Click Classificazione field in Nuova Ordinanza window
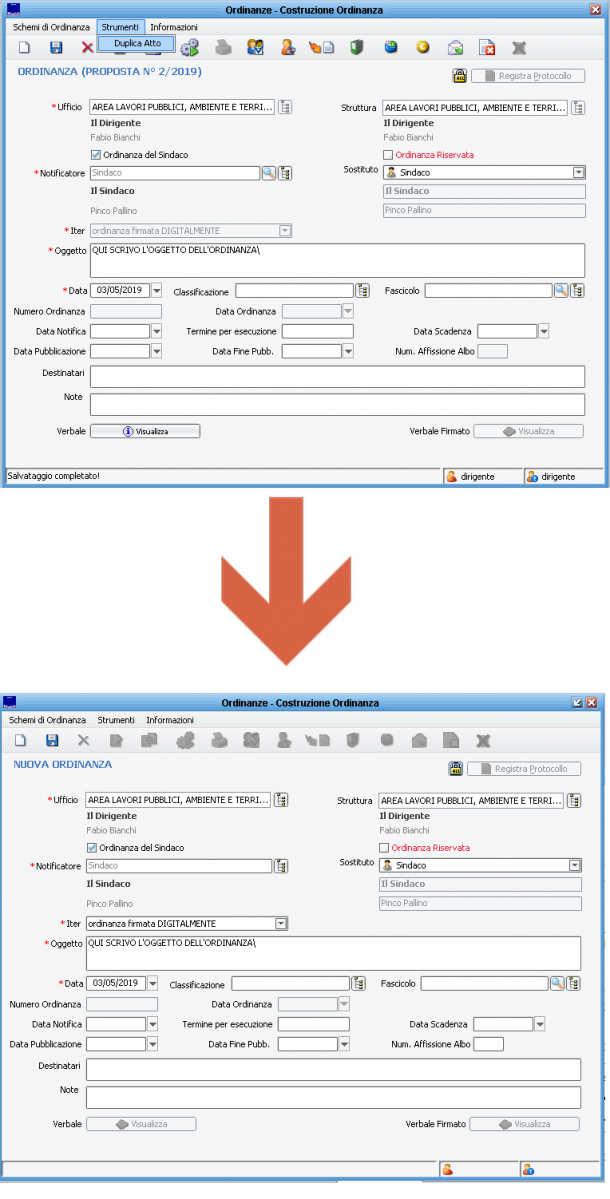610x1199 pixels. pos(290,983)
